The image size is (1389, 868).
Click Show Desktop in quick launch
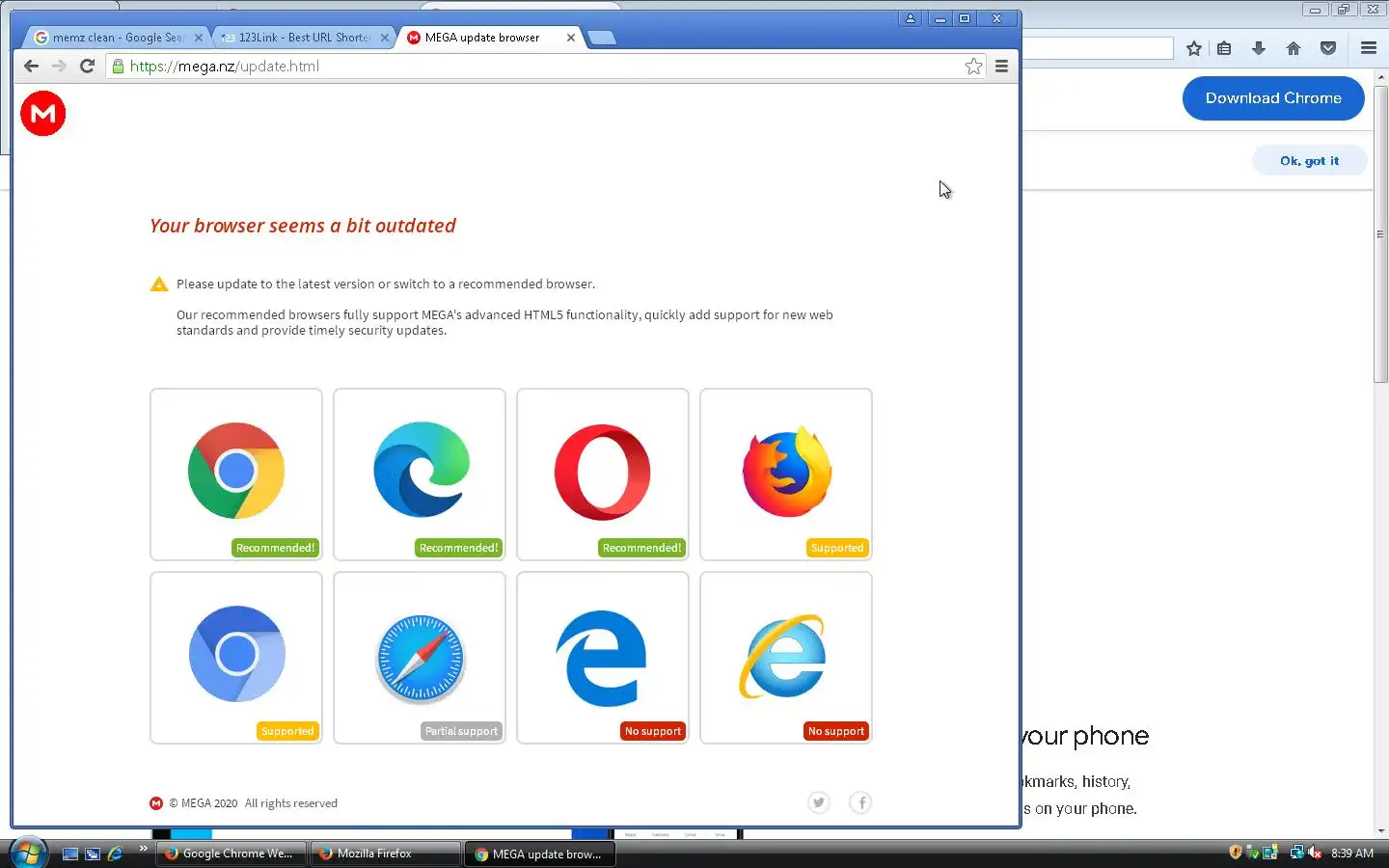point(70,854)
